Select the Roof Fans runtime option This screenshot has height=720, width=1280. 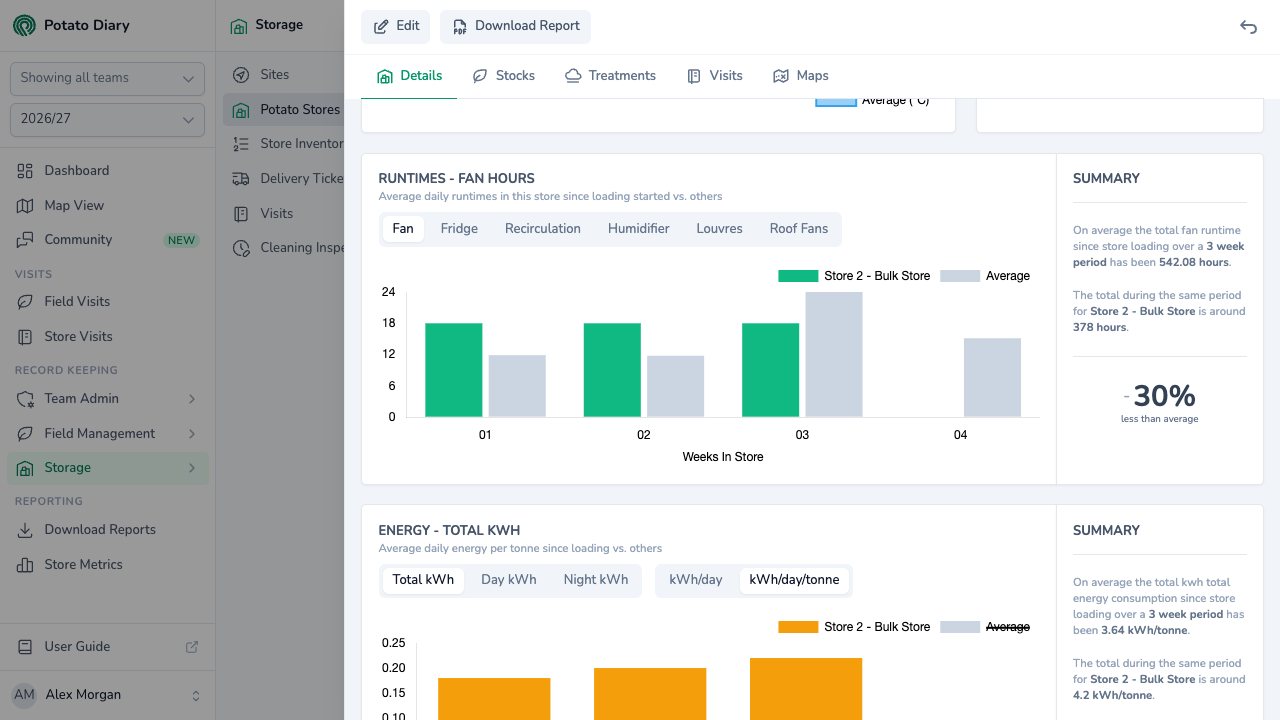point(799,229)
